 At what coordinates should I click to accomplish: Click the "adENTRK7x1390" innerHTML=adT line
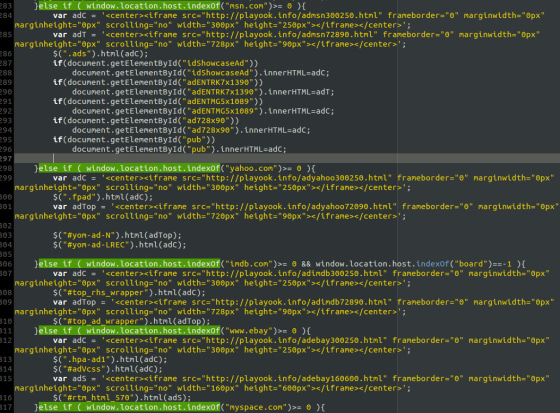(203, 92)
